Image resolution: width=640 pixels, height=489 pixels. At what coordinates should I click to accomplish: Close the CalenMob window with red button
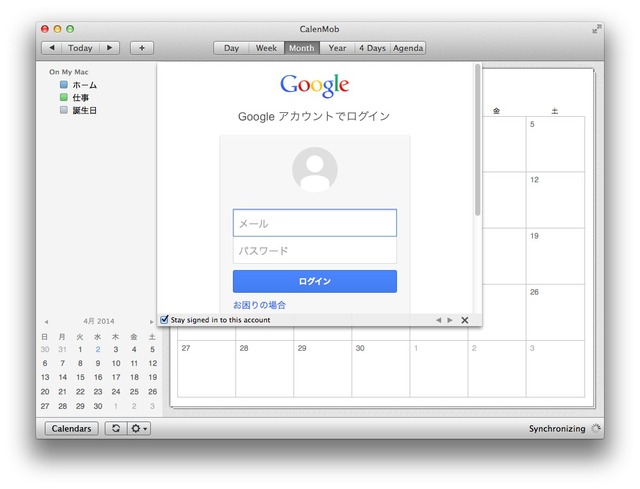pyautogui.click(x=45, y=29)
